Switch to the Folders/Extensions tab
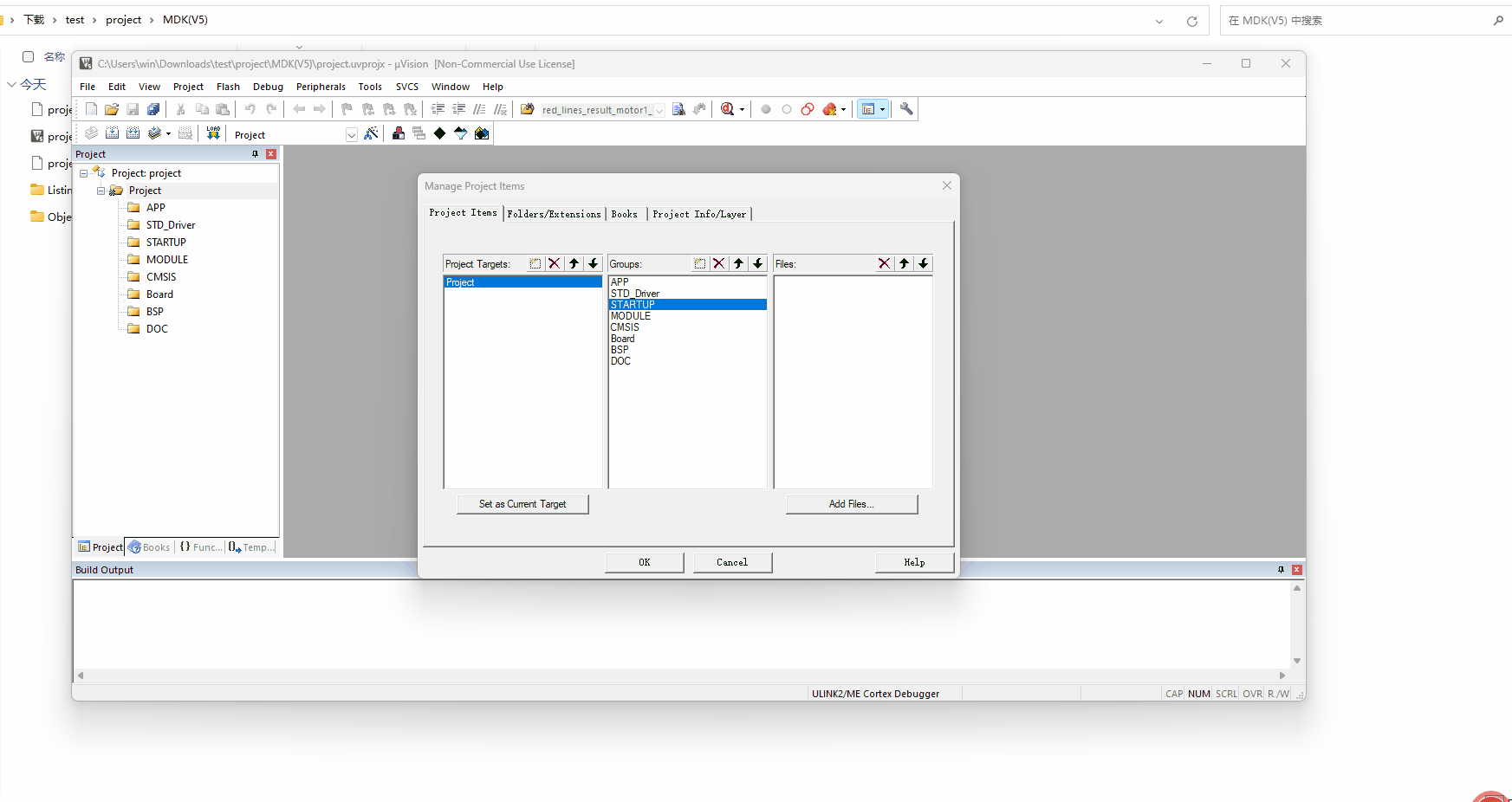Image resolution: width=1512 pixels, height=802 pixels. [x=554, y=214]
